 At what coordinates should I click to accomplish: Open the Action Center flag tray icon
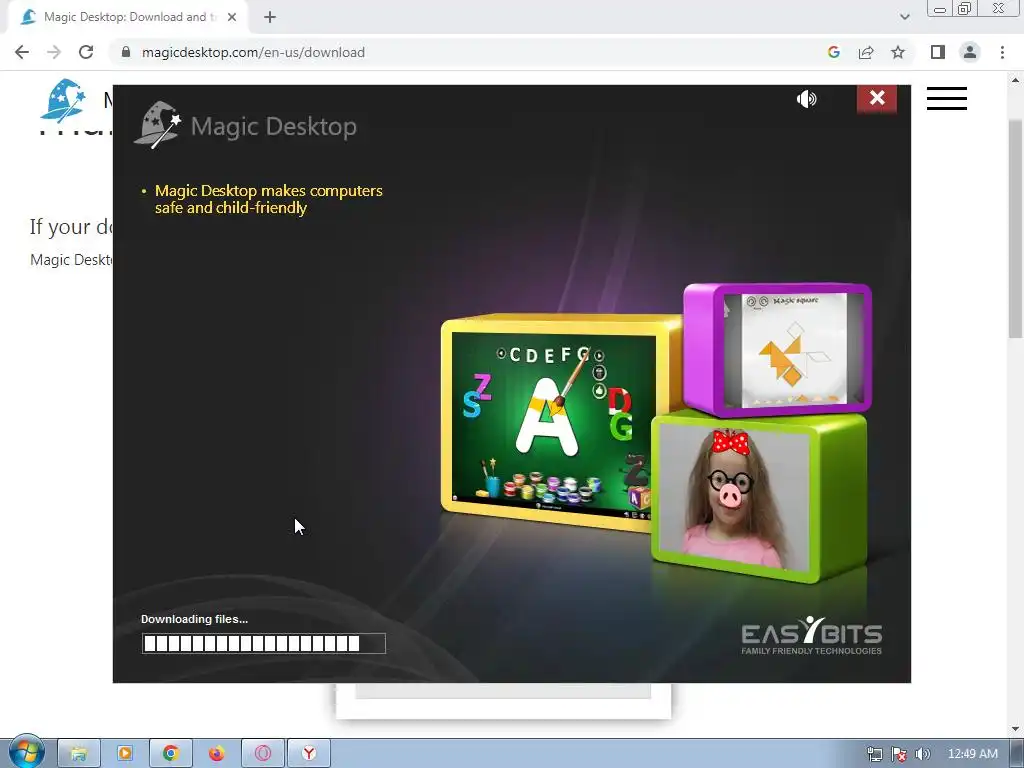click(x=899, y=754)
